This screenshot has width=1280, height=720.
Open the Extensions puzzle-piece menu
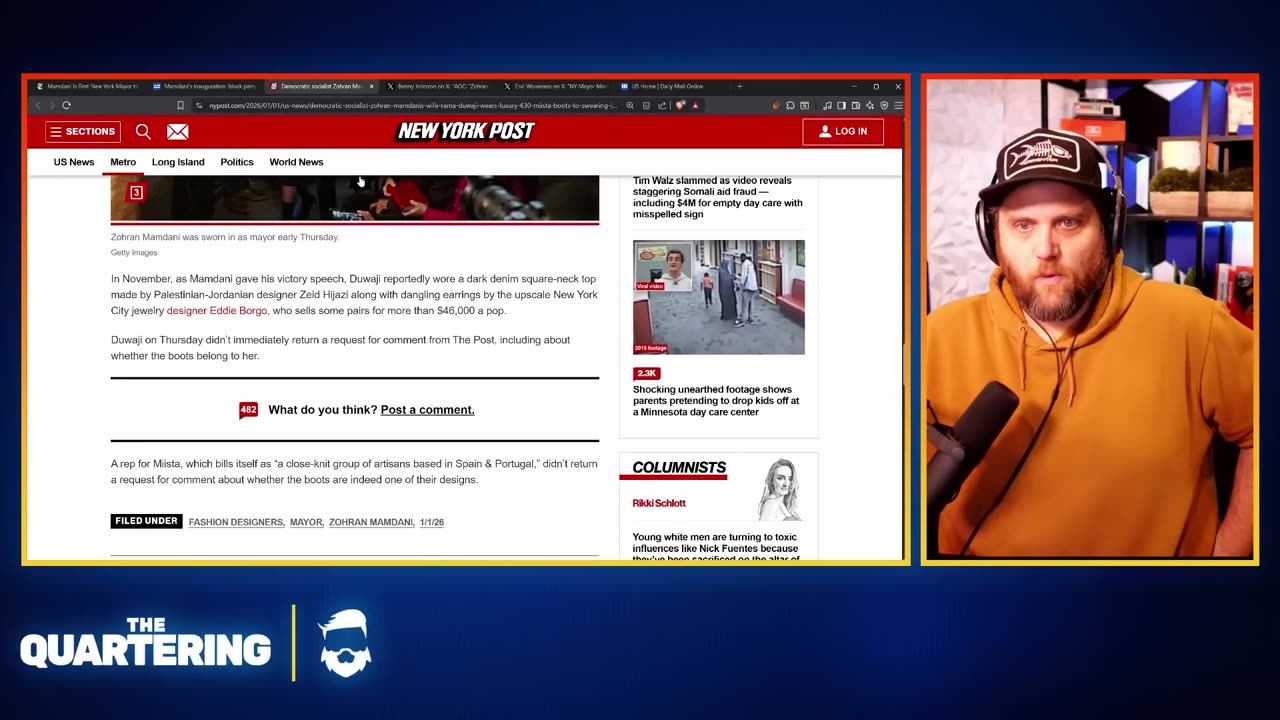[x=790, y=105]
